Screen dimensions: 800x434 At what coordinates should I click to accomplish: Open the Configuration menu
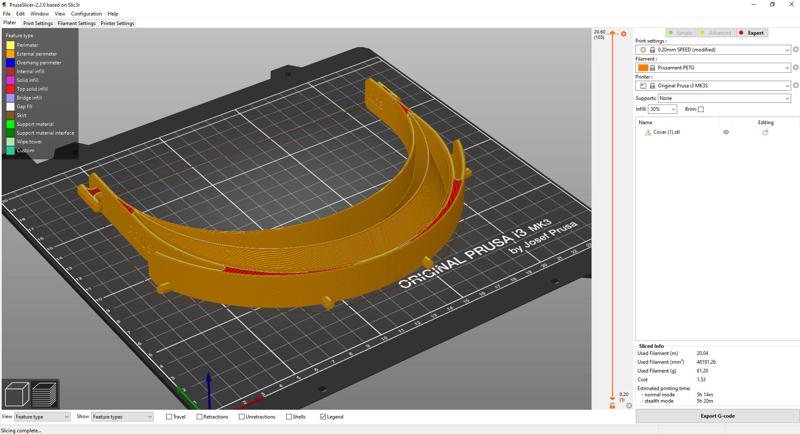86,14
